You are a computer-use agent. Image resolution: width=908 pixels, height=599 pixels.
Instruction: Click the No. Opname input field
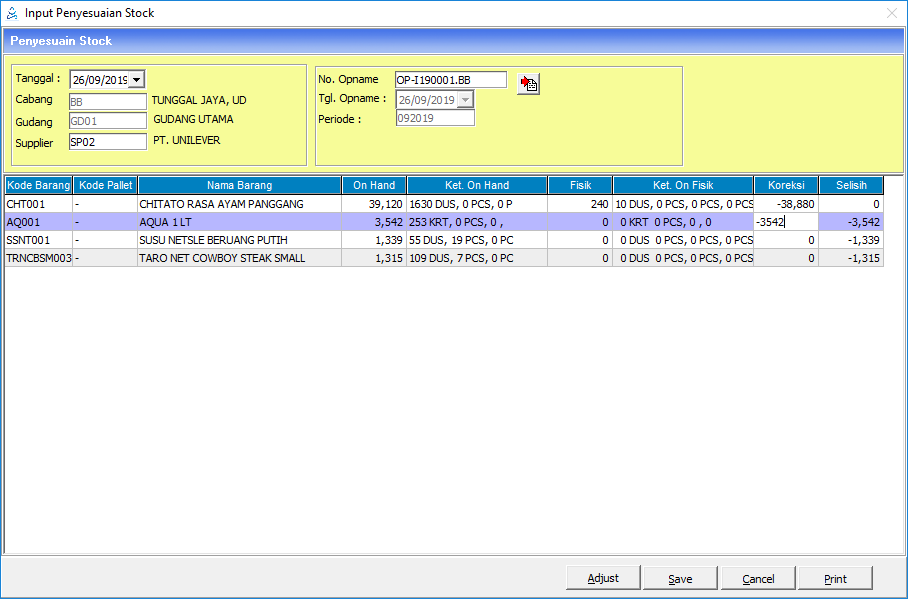[x=450, y=80]
